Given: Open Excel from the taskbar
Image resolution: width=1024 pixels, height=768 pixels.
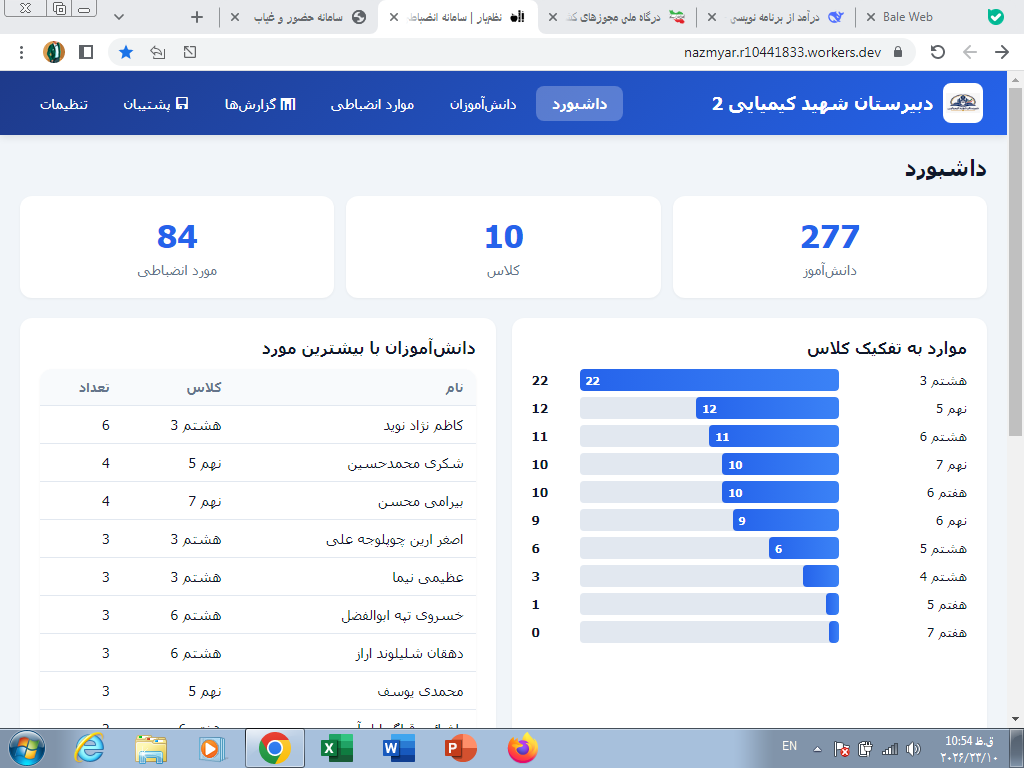Looking at the screenshot, I should [x=337, y=748].
